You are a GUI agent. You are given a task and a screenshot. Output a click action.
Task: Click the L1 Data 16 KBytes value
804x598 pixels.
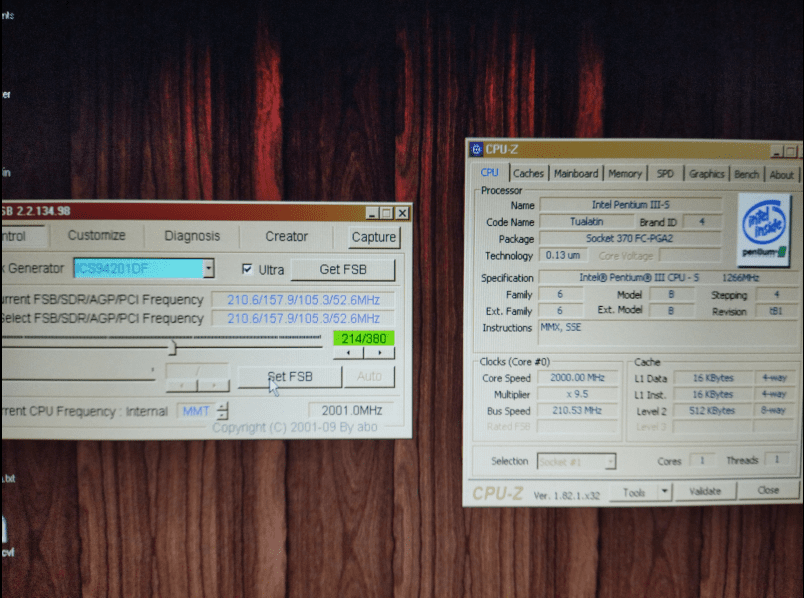(713, 378)
